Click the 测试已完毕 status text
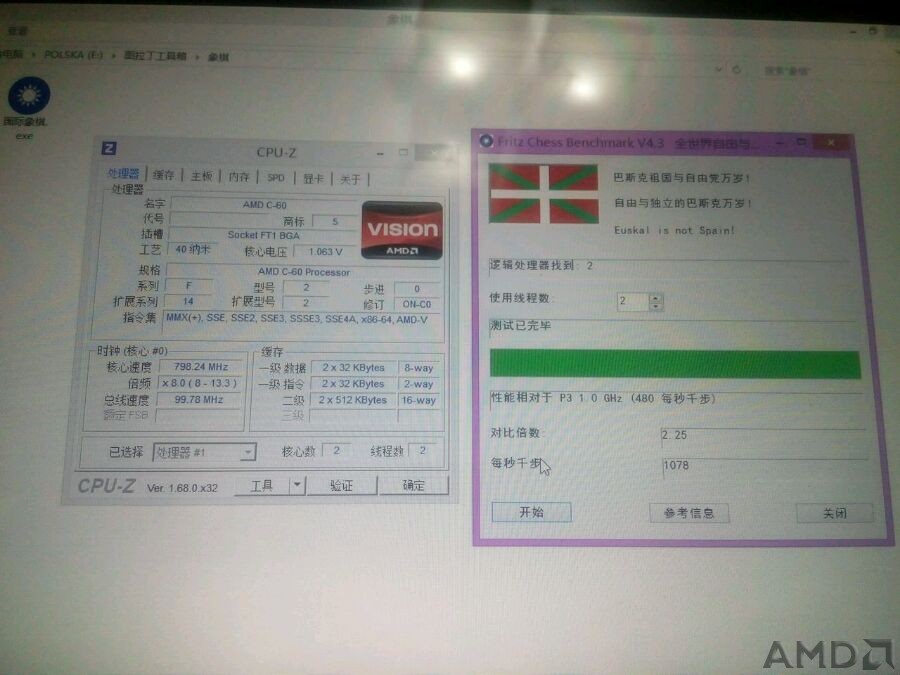This screenshot has width=900, height=675. click(x=521, y=326)
